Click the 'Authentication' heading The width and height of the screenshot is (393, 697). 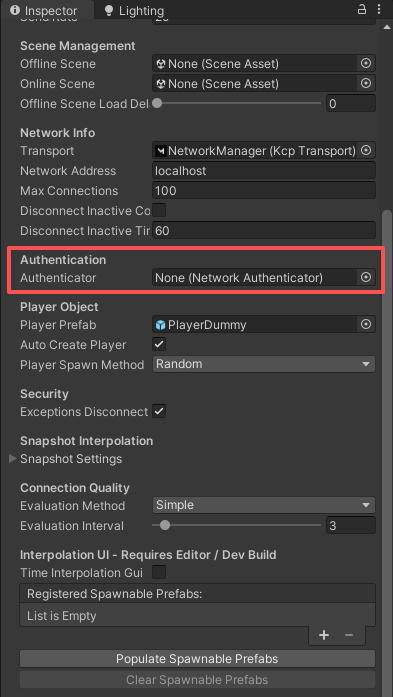[x=63, y=260]
